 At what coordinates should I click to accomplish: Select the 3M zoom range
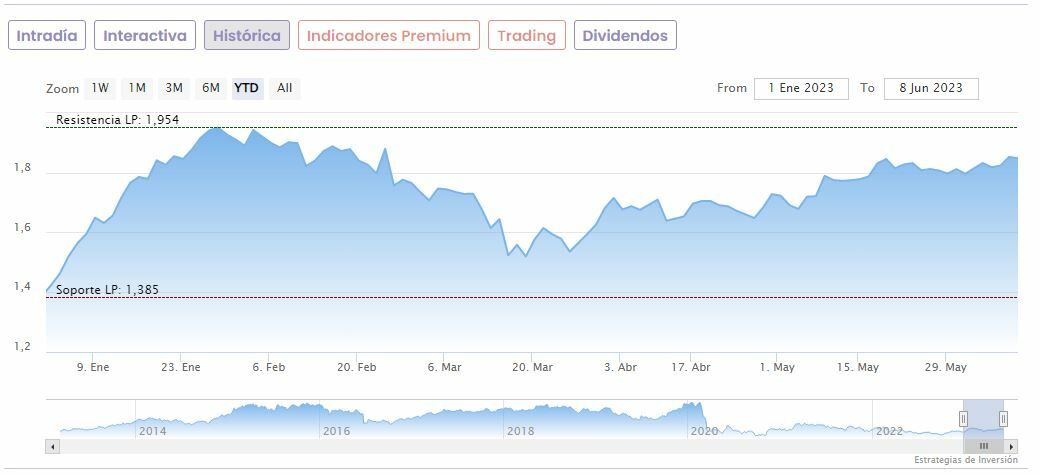coord(174,88)
